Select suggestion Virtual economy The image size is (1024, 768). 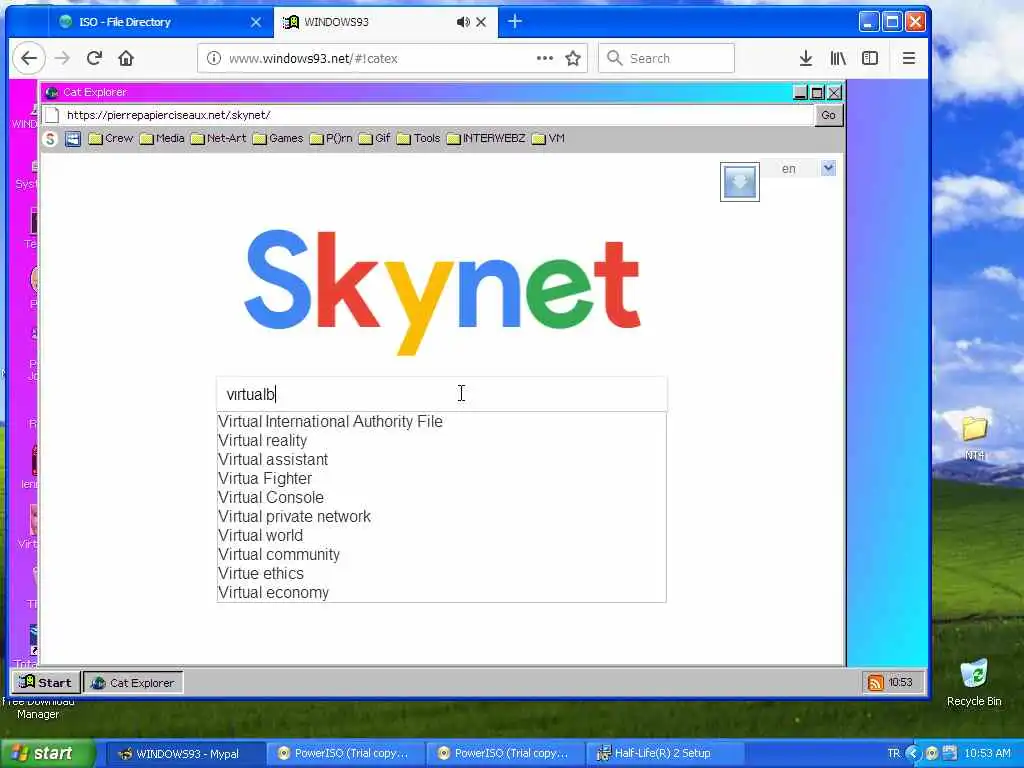(x=441, y=592)
